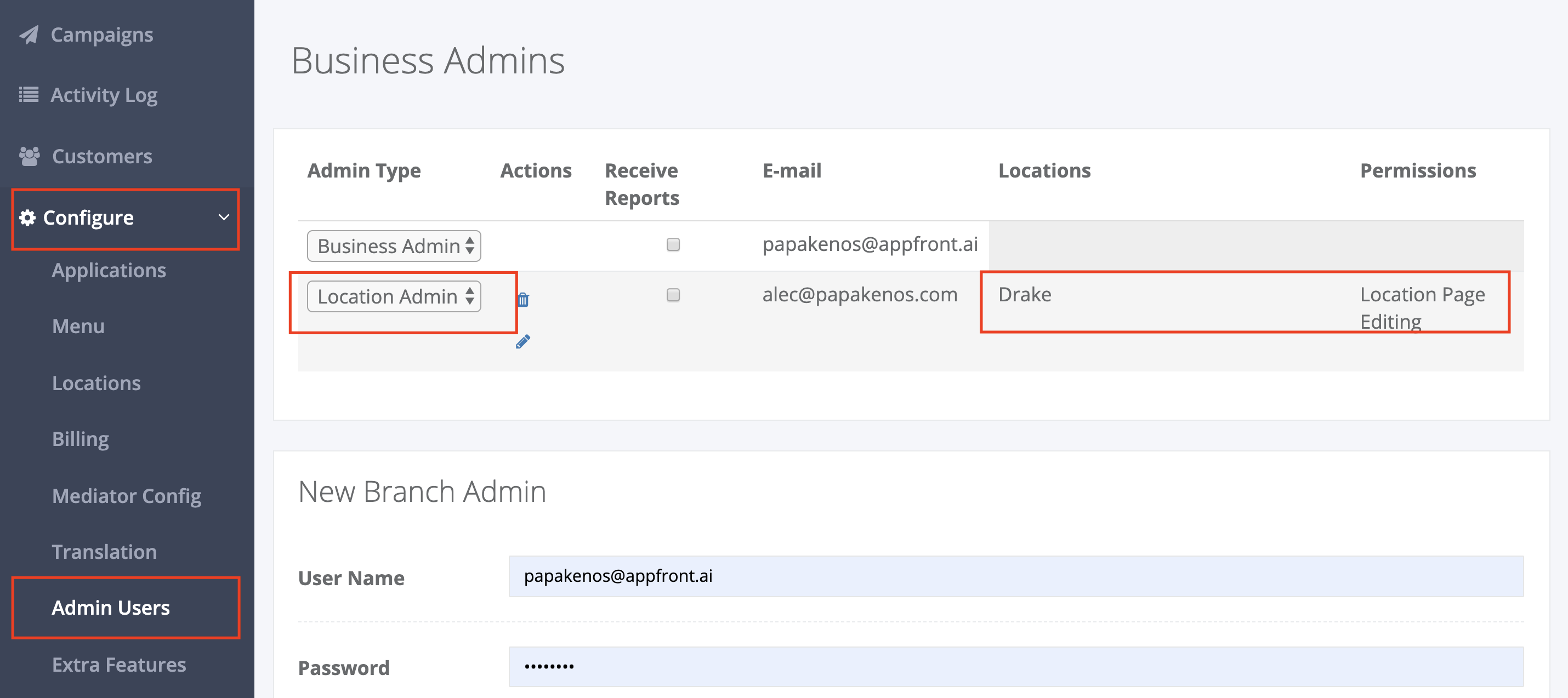Toggle Receive Reports for papakenos@appfront.ai

673,245
